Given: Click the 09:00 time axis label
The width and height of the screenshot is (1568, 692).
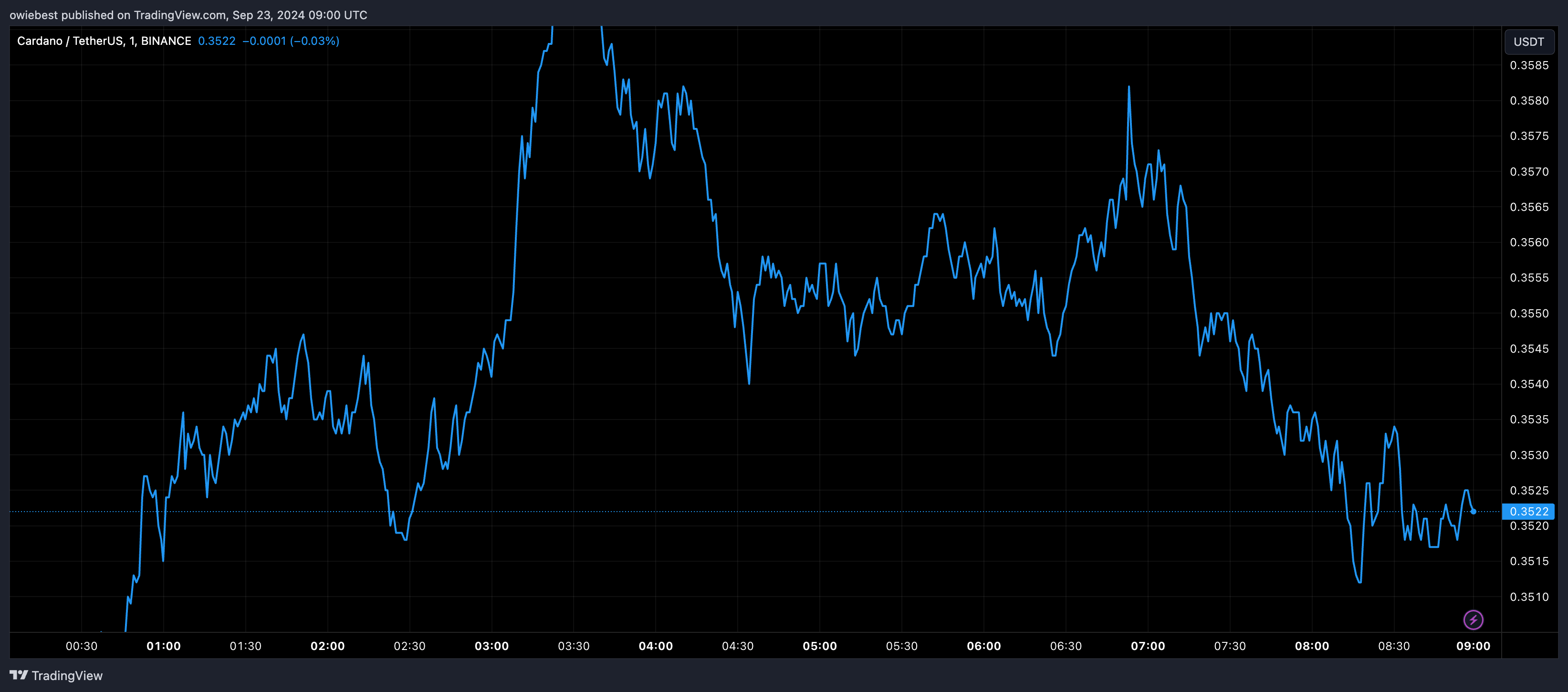Looking at the screenshot, I should click(x=1473, y=646).
